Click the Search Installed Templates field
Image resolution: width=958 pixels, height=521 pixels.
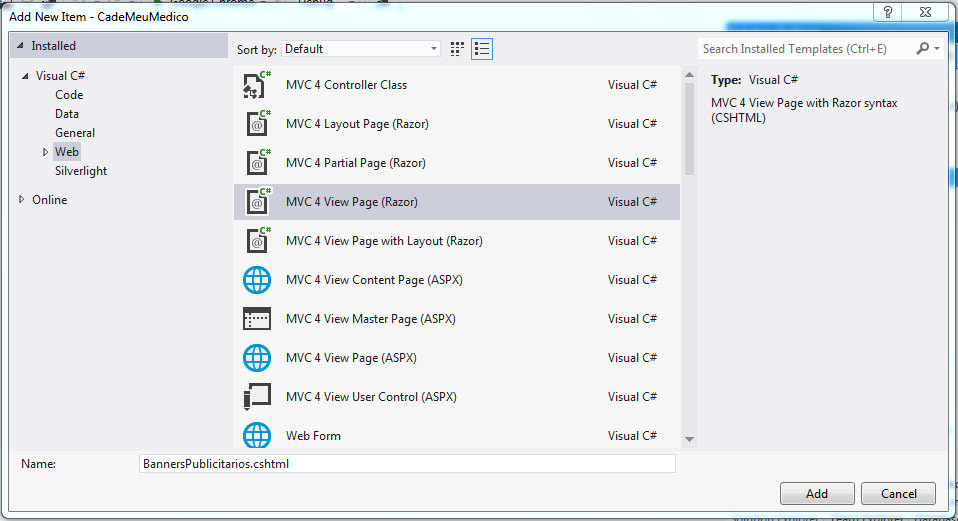[x=806, y=49]
